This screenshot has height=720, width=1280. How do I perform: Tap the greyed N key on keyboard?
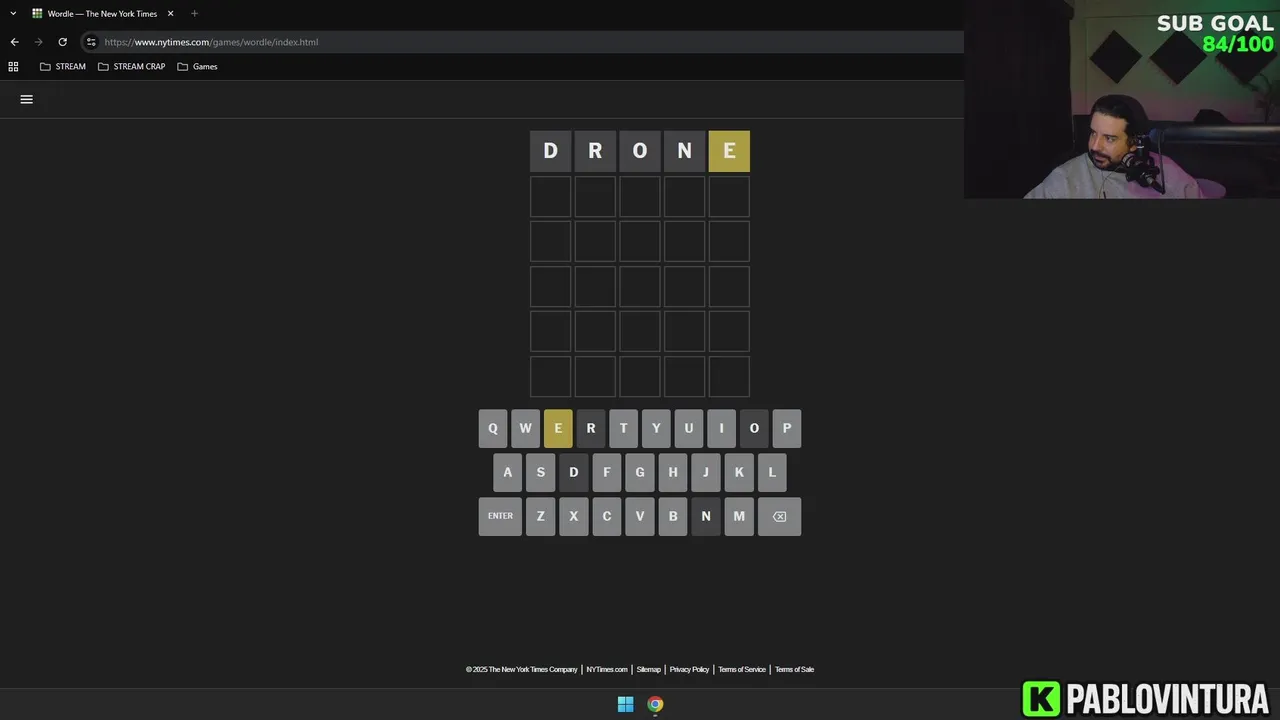(705, 516)
